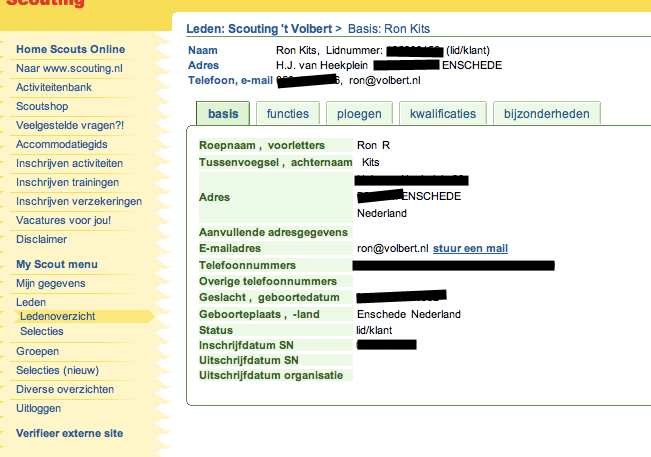Click the My Scout menu heading
Viewport: 651px width, 457px height.
[x=57, y=264]
